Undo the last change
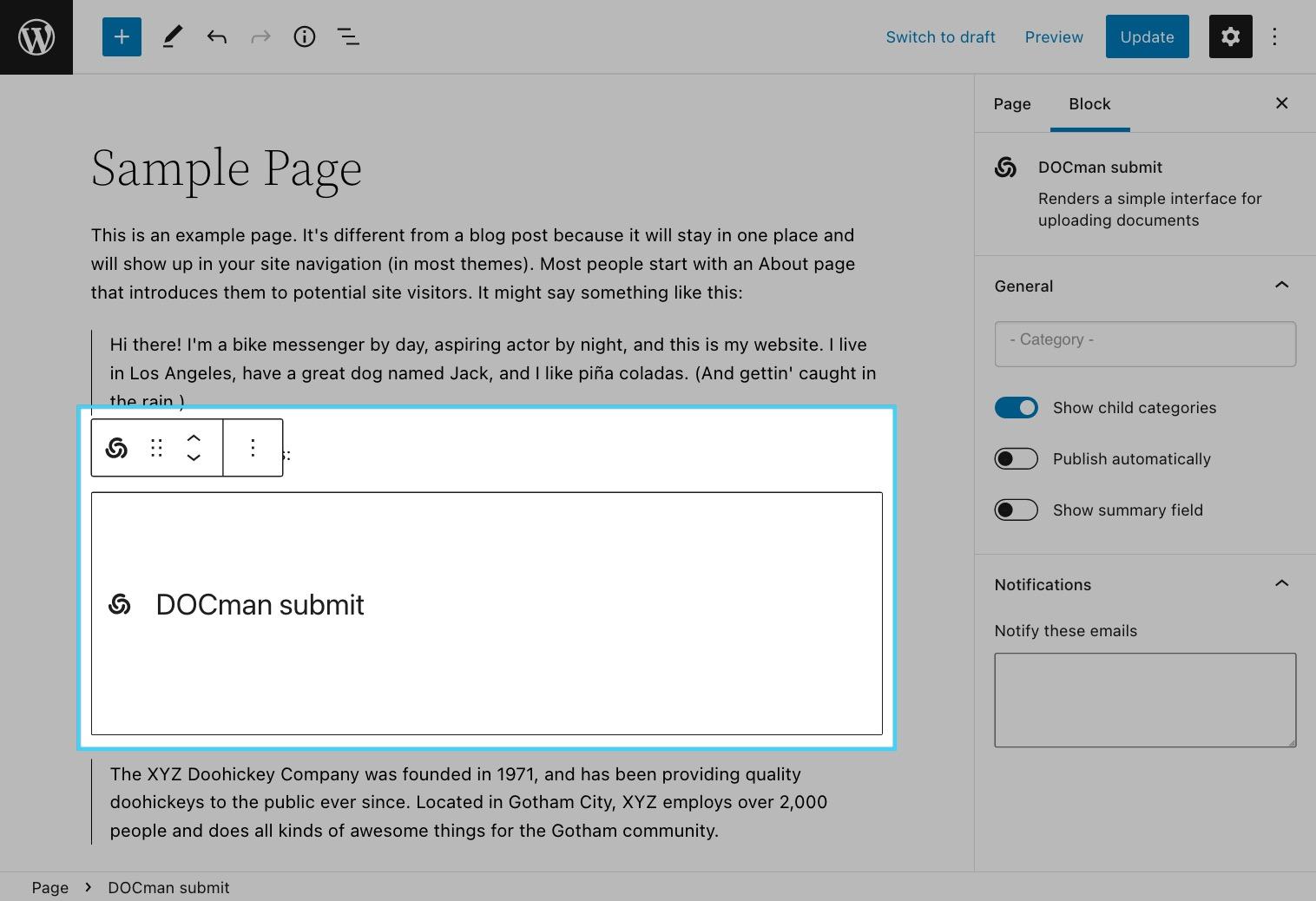Image resolution: width=1316 pixels, height=901 pixels. point(216,36)
